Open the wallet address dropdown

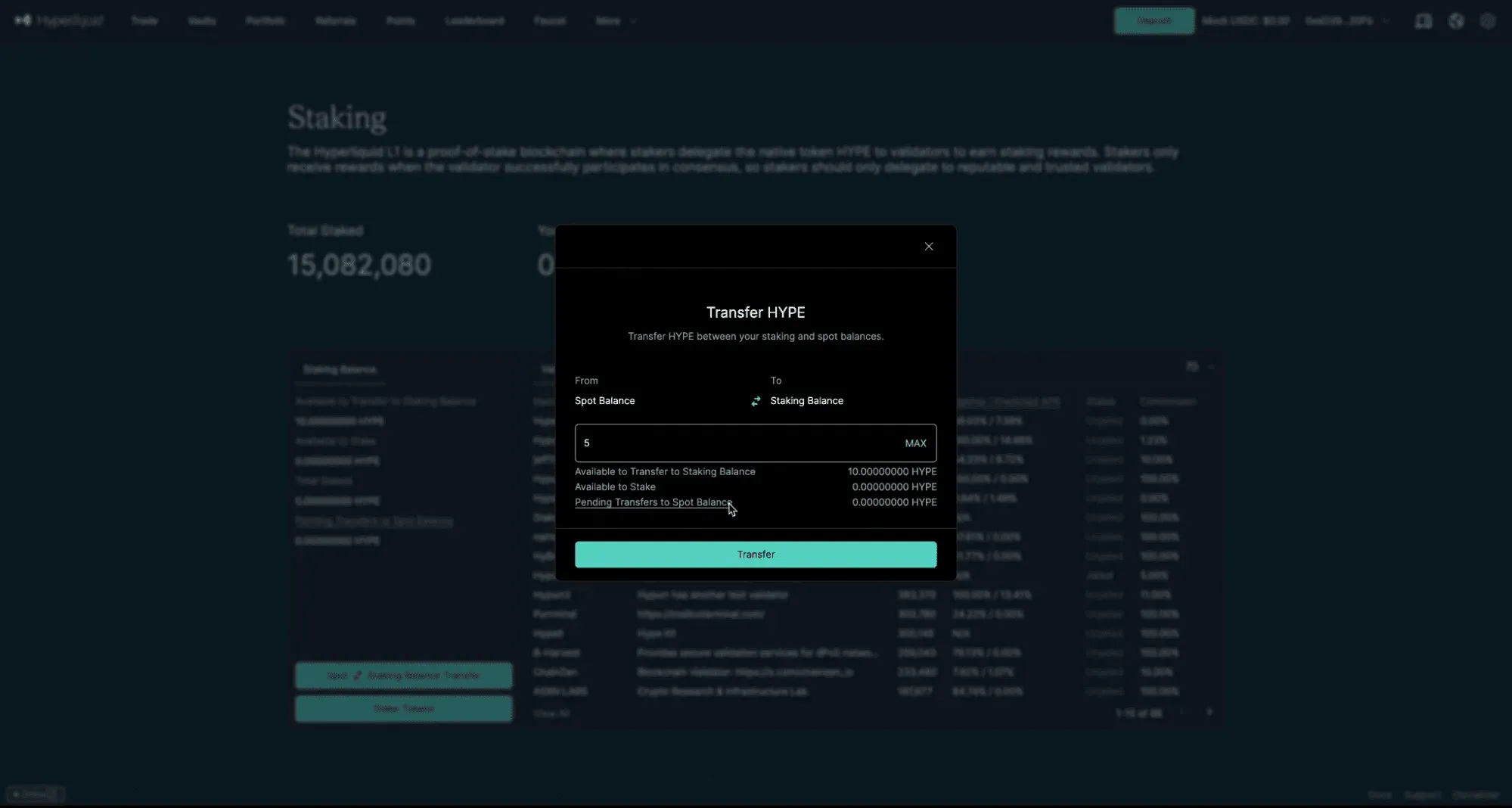click(1347, 21)
